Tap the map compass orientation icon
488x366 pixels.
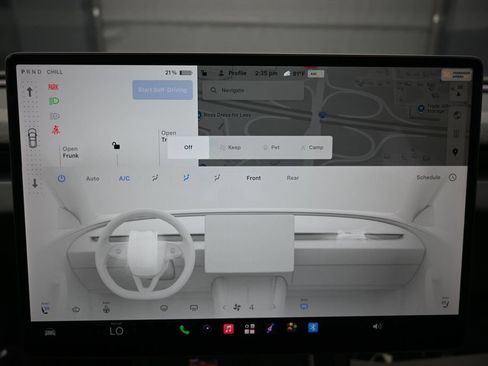459,91
